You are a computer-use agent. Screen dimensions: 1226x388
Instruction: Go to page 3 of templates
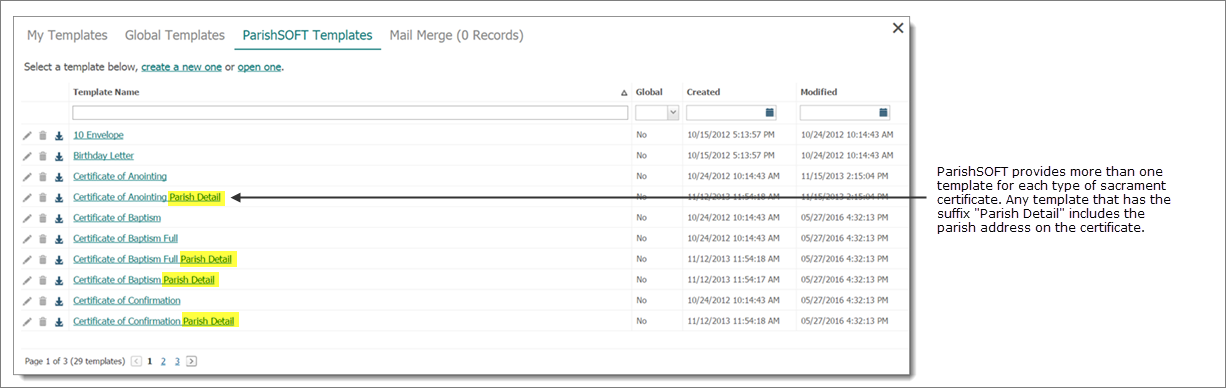tap(177, 361)
